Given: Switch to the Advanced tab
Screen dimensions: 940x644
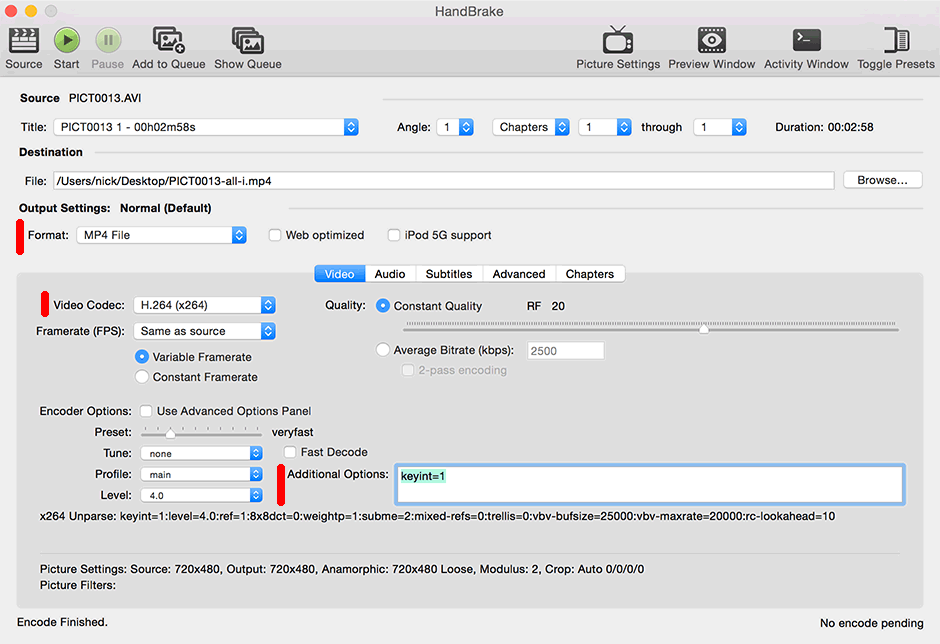Looking at the screenshot, I should click(519, 274).
